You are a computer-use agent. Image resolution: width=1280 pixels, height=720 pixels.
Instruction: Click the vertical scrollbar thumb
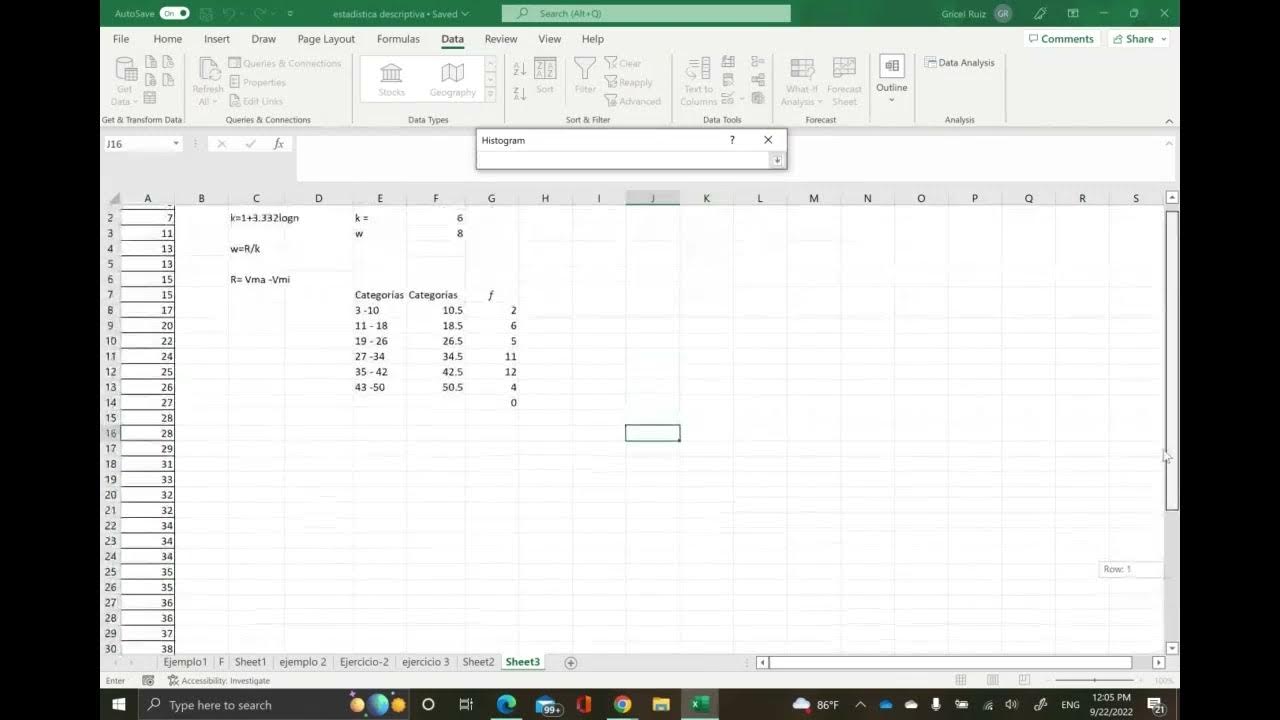coord(1172,360)
